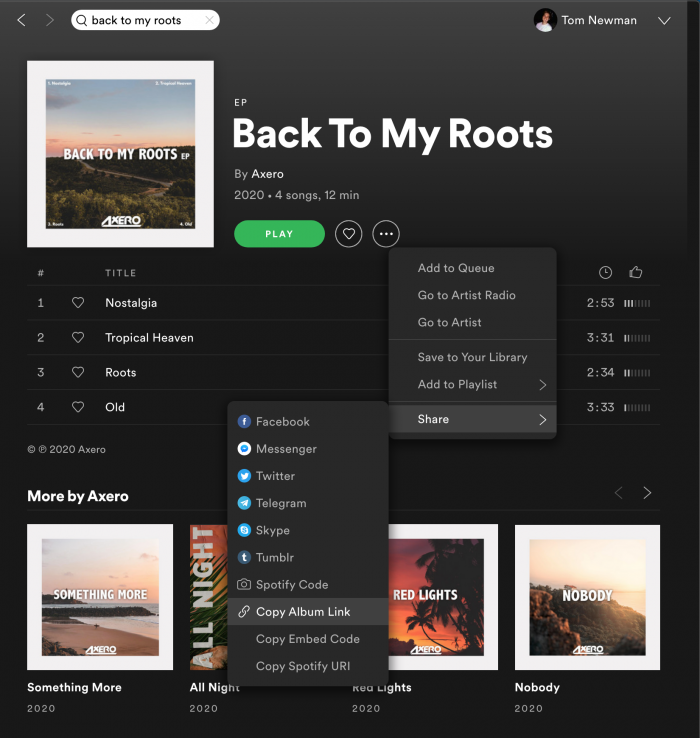Open the Axero artist link

[267, 174]
